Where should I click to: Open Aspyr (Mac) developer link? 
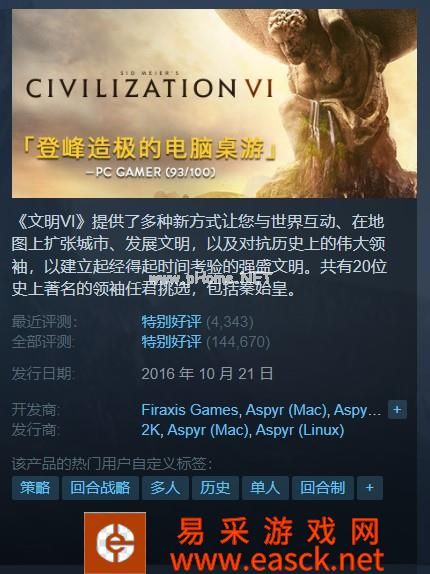286,410
